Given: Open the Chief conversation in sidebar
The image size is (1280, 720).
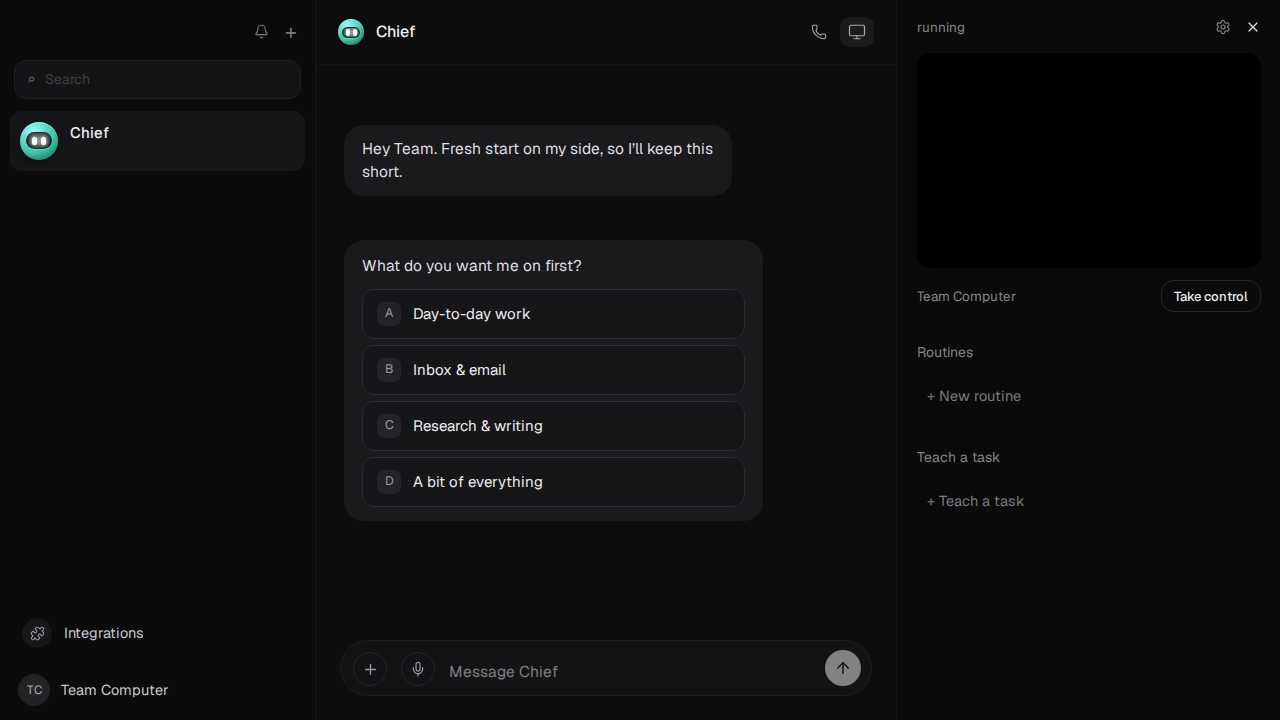Looking at the screenshot, I should (x=157, y=141).
